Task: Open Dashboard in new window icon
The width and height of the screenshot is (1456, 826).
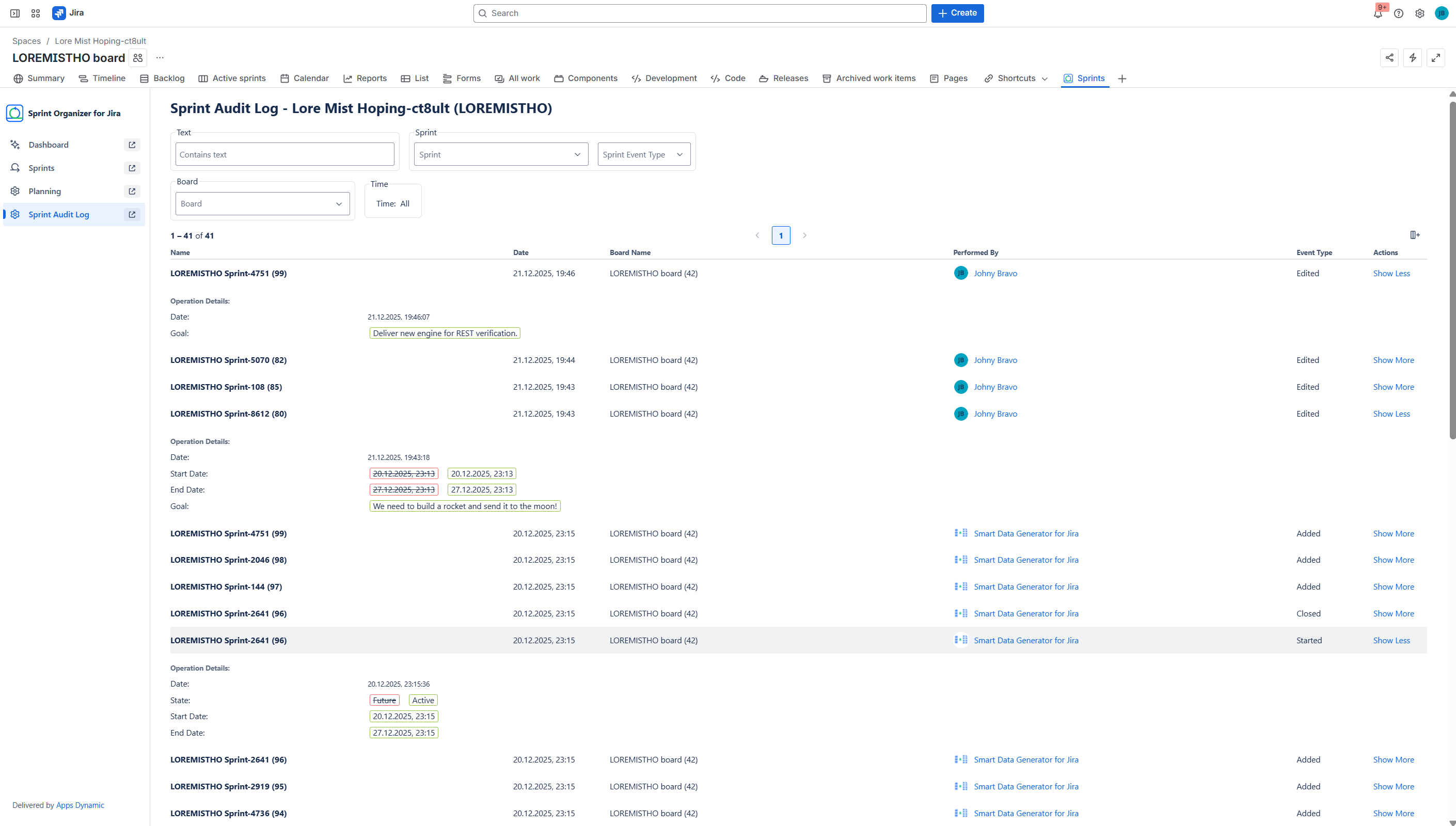Action: 132,145
